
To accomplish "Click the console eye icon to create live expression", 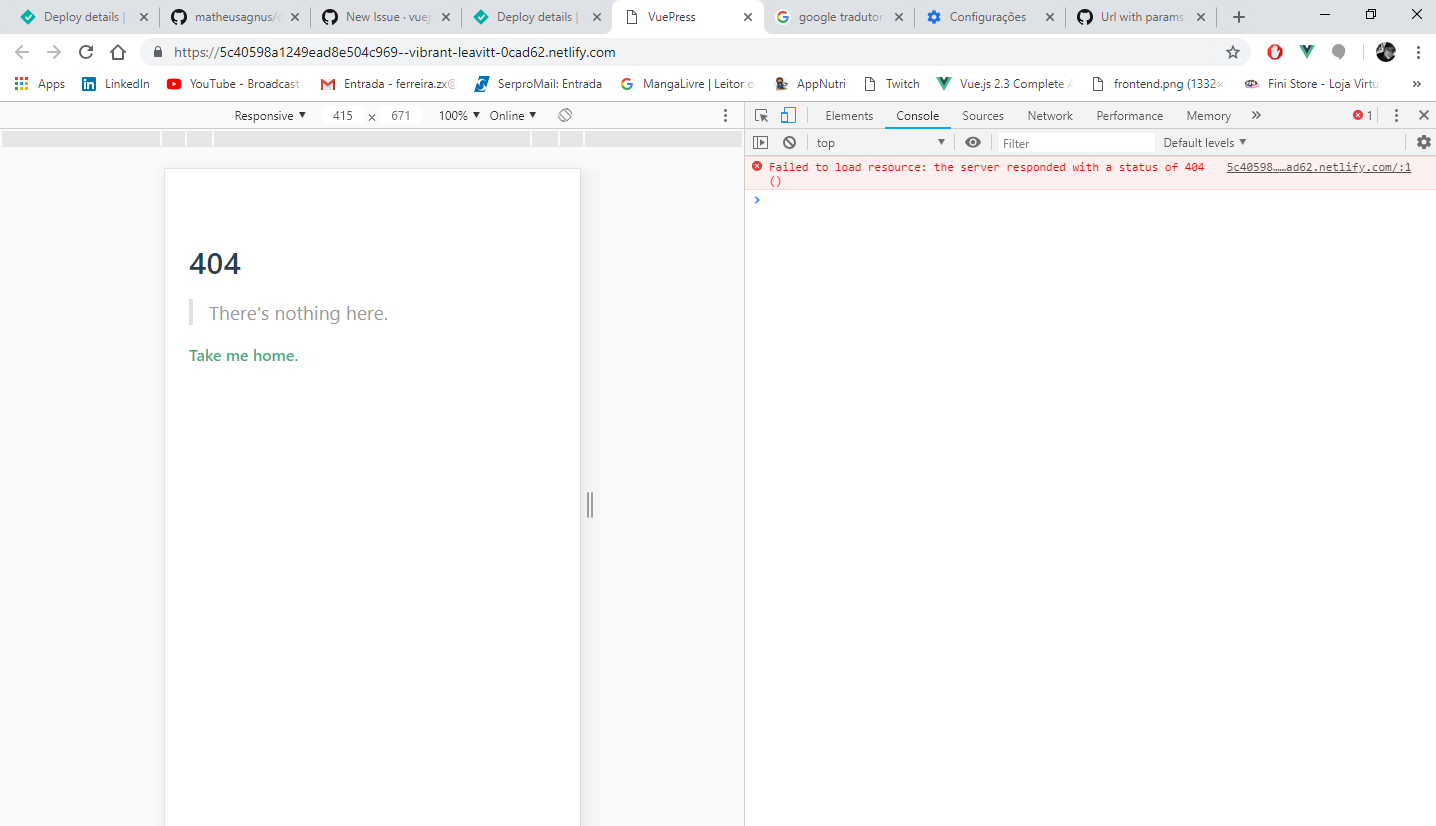I will [973, 142].
